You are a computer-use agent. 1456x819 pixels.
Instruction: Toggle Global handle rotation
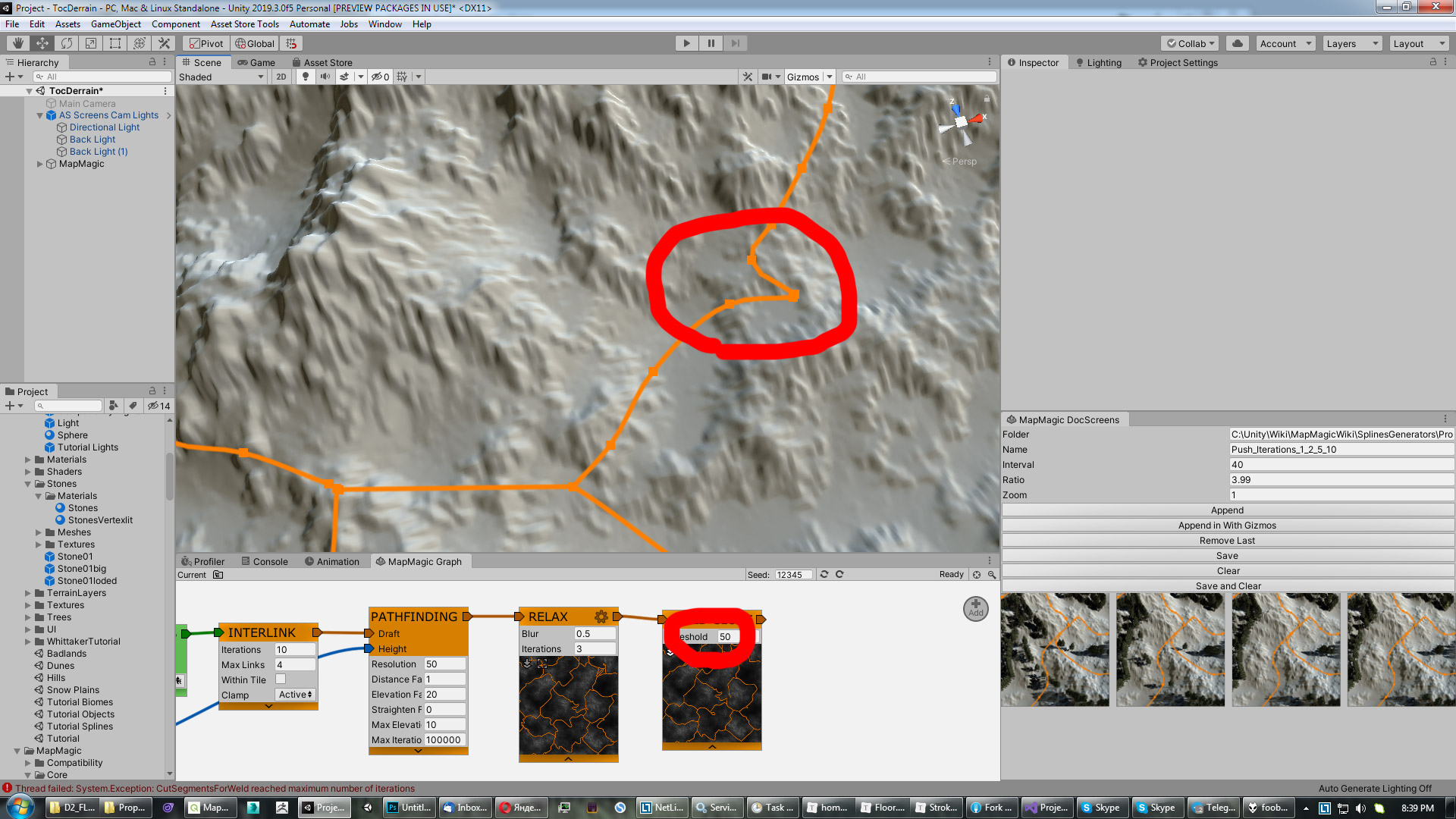tap(255, 43)
